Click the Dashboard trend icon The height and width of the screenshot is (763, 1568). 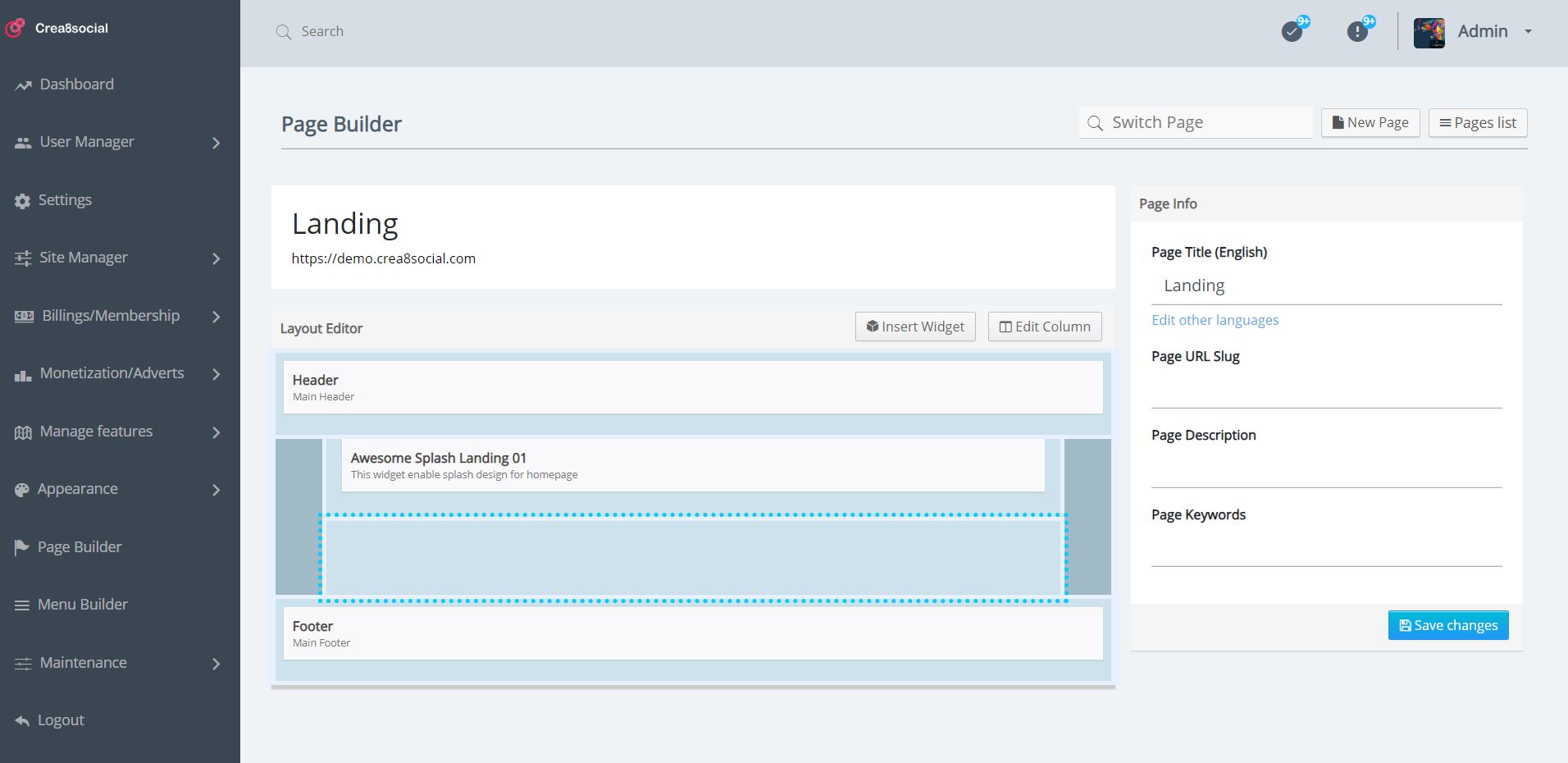coord(23,85)
